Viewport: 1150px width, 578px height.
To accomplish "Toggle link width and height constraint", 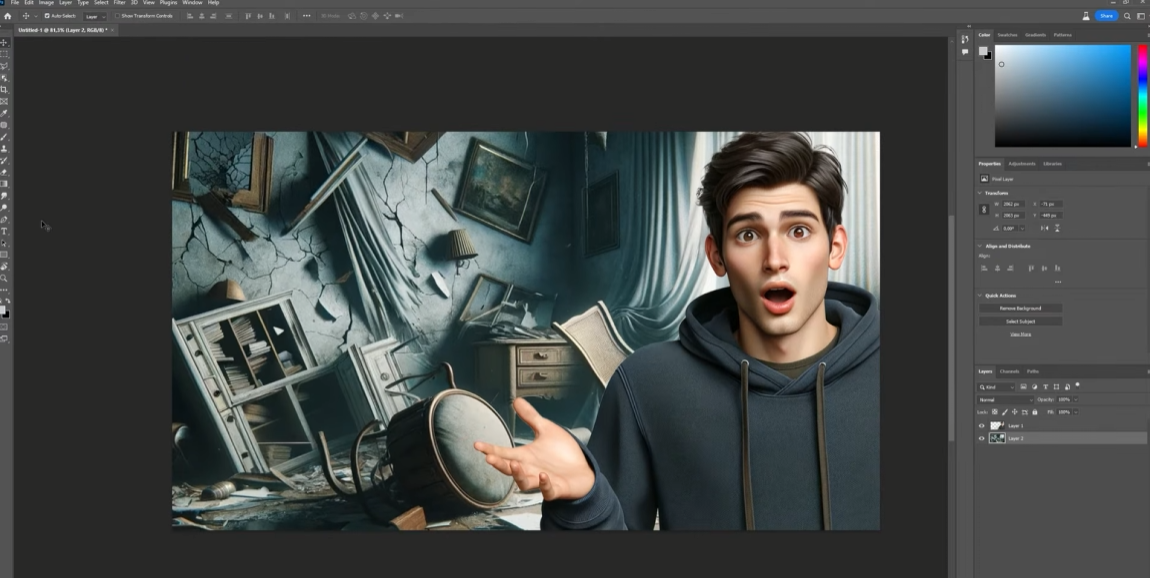I will point(984,210).
